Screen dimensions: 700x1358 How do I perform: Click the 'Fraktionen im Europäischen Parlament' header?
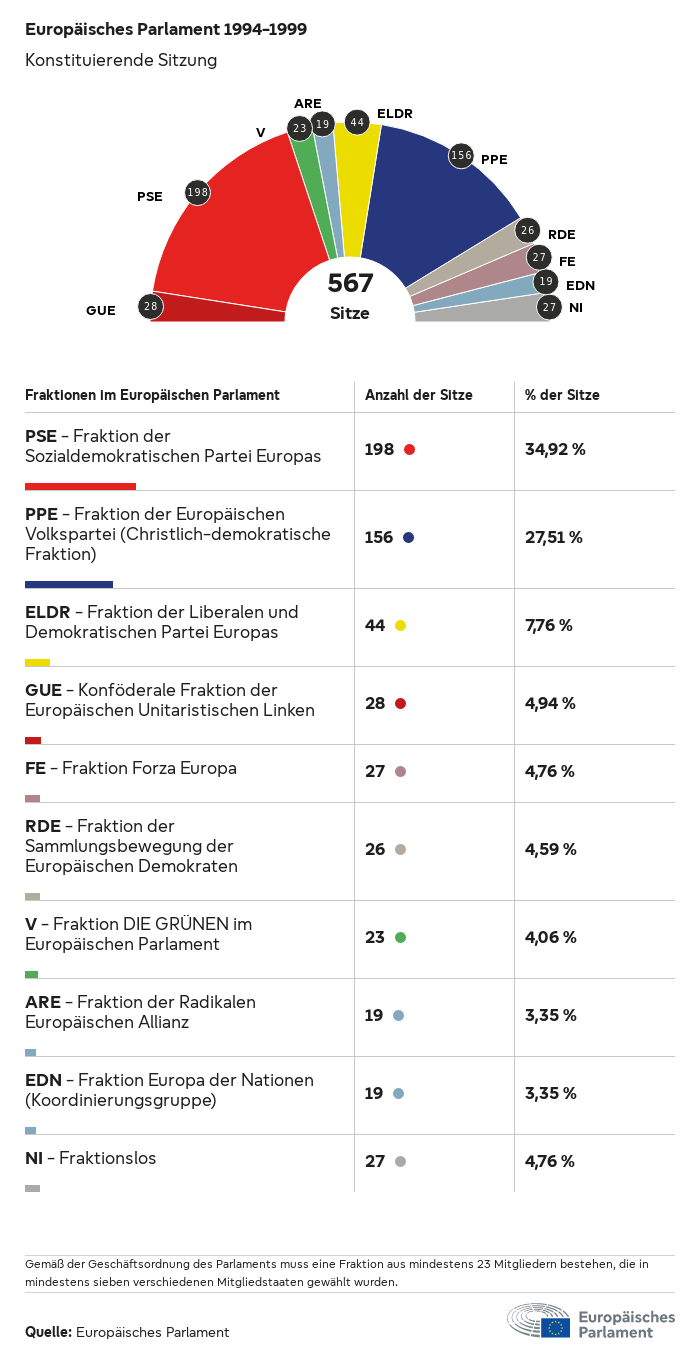pyautogui.click(x=152, y=395)
